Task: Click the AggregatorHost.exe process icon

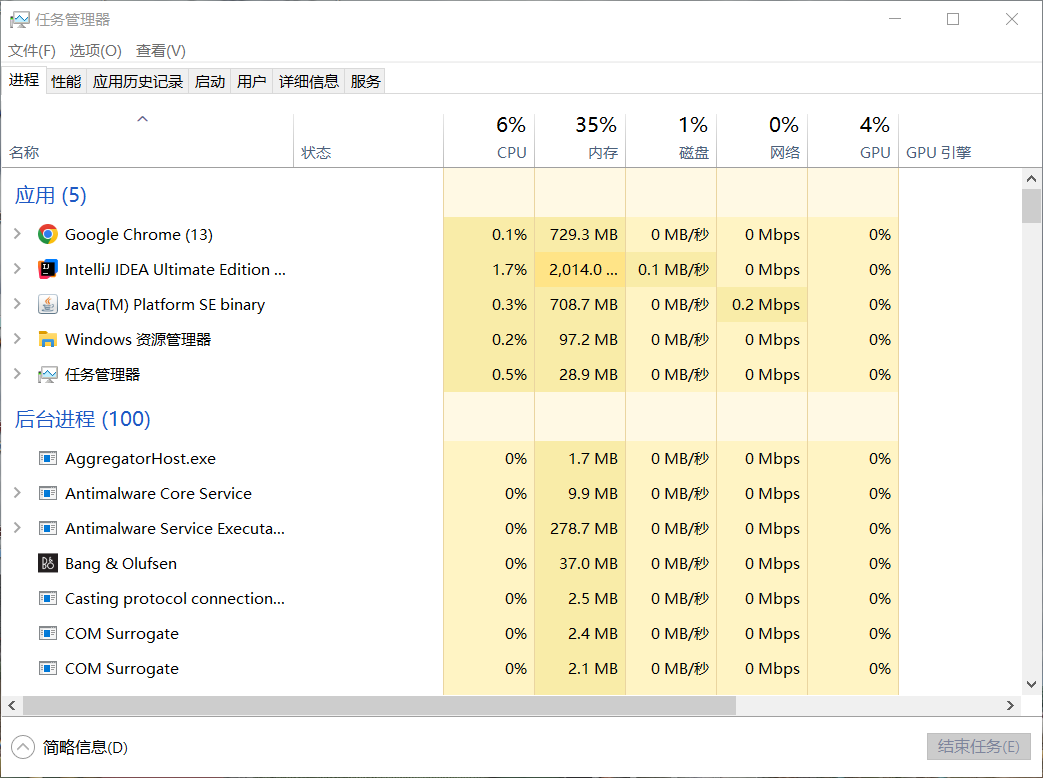Action: click(47, 459)
